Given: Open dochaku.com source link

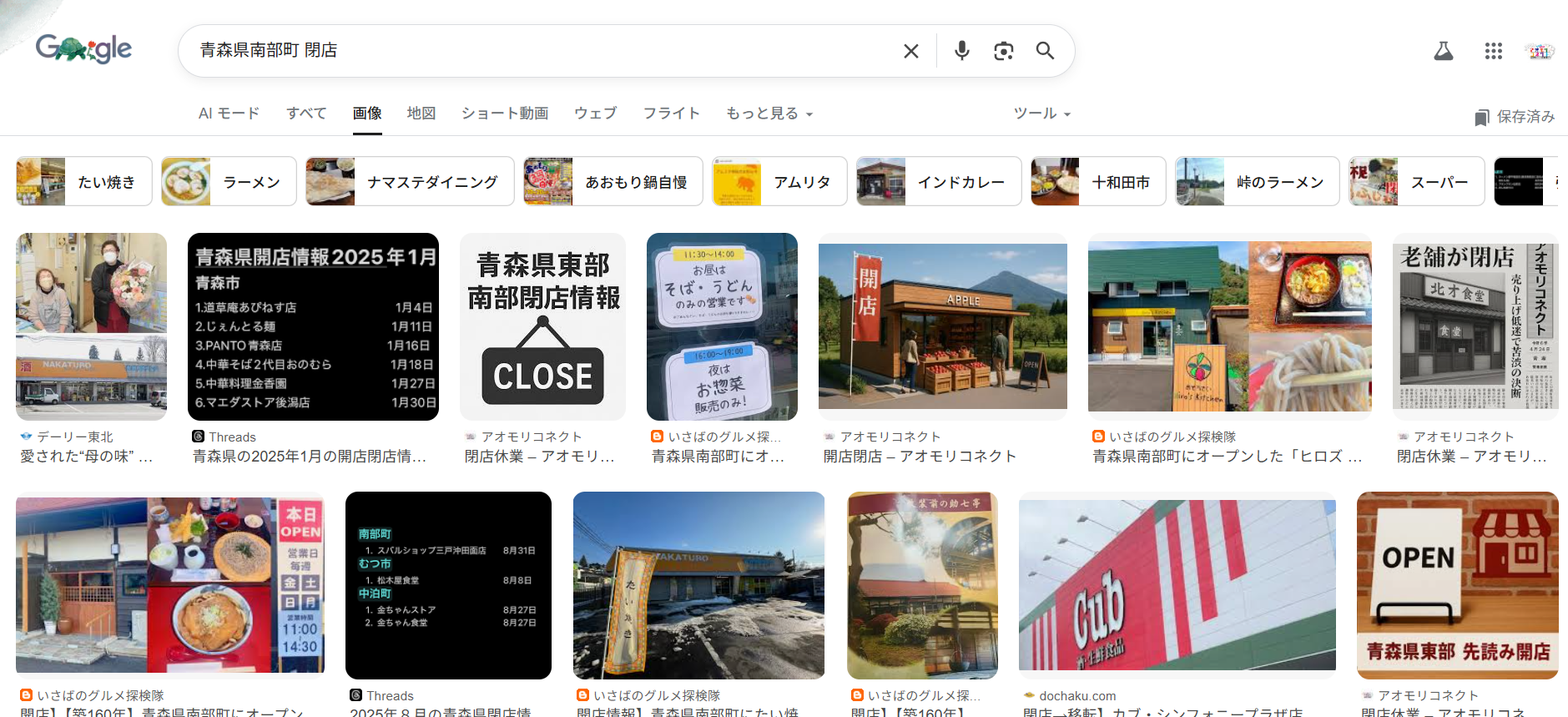Looking at the screenshot, I should (x=1070, y=695).
